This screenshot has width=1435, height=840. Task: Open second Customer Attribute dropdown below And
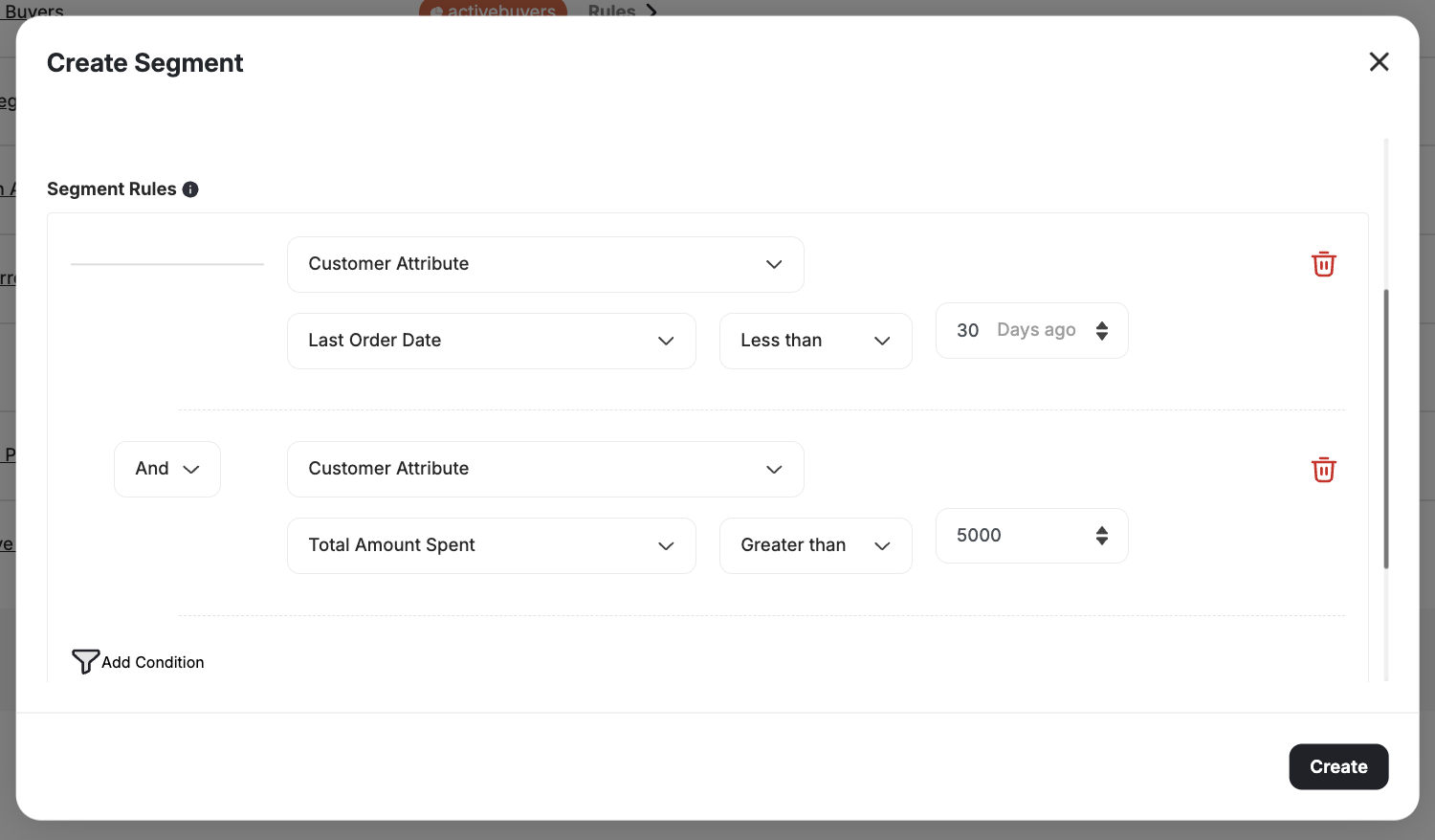(545, 469)
